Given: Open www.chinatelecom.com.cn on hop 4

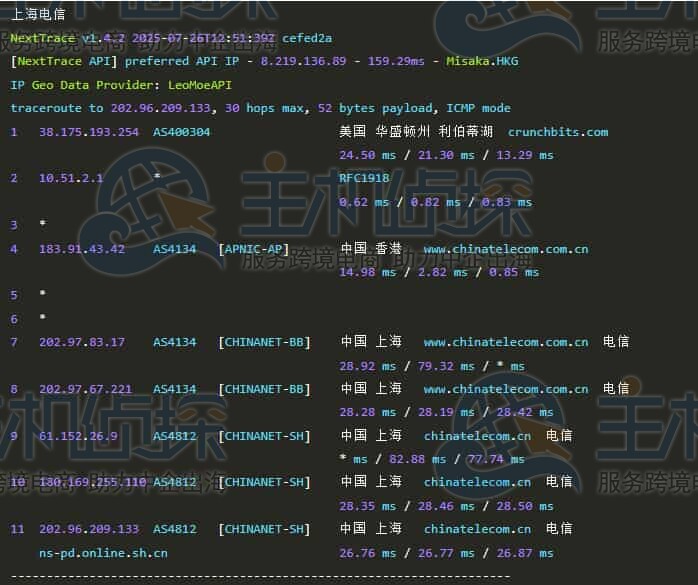Looking at the screenshot, I should pos(505,249).
